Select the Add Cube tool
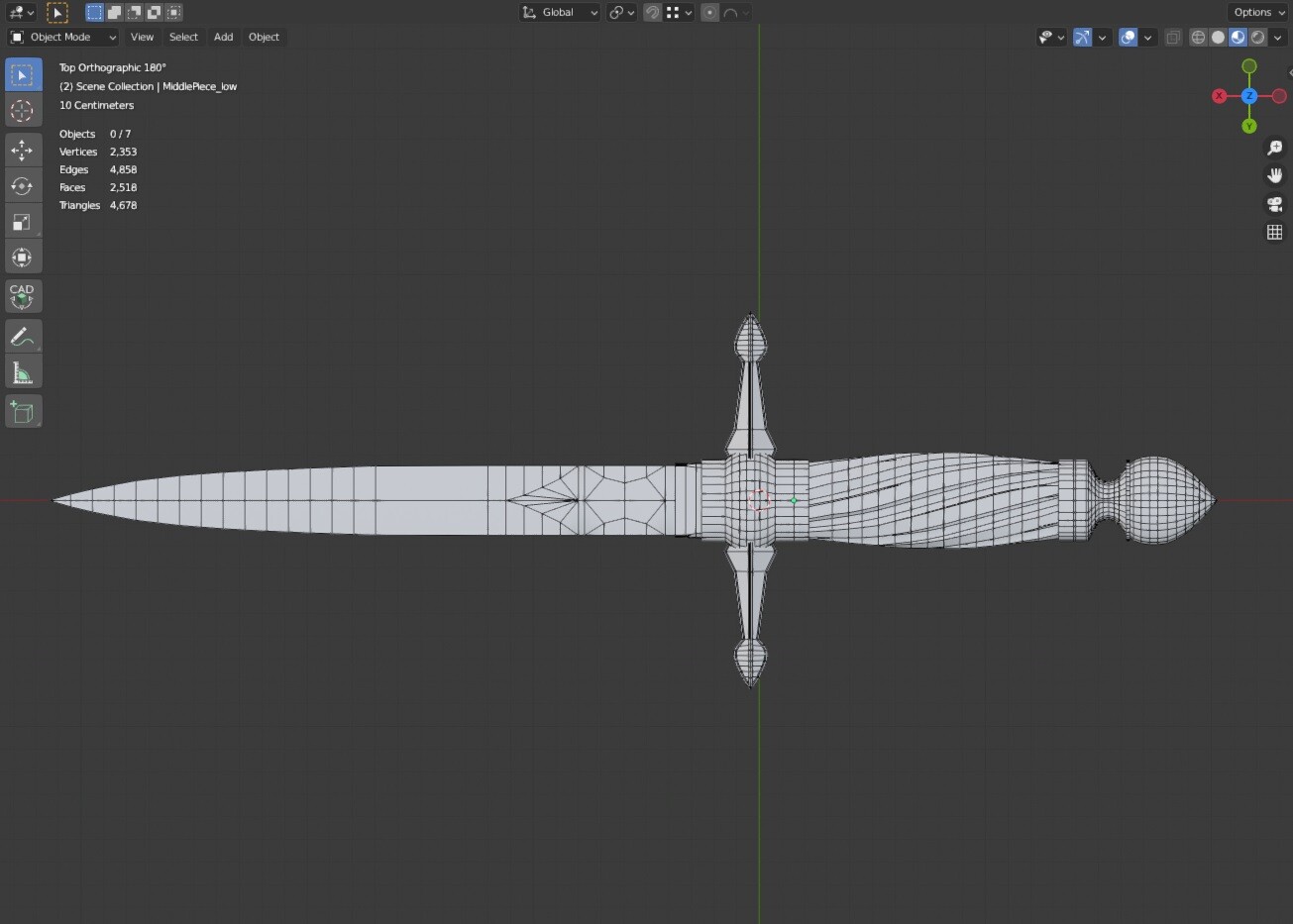The image size is (1293, 924). (x=23, y=411)
